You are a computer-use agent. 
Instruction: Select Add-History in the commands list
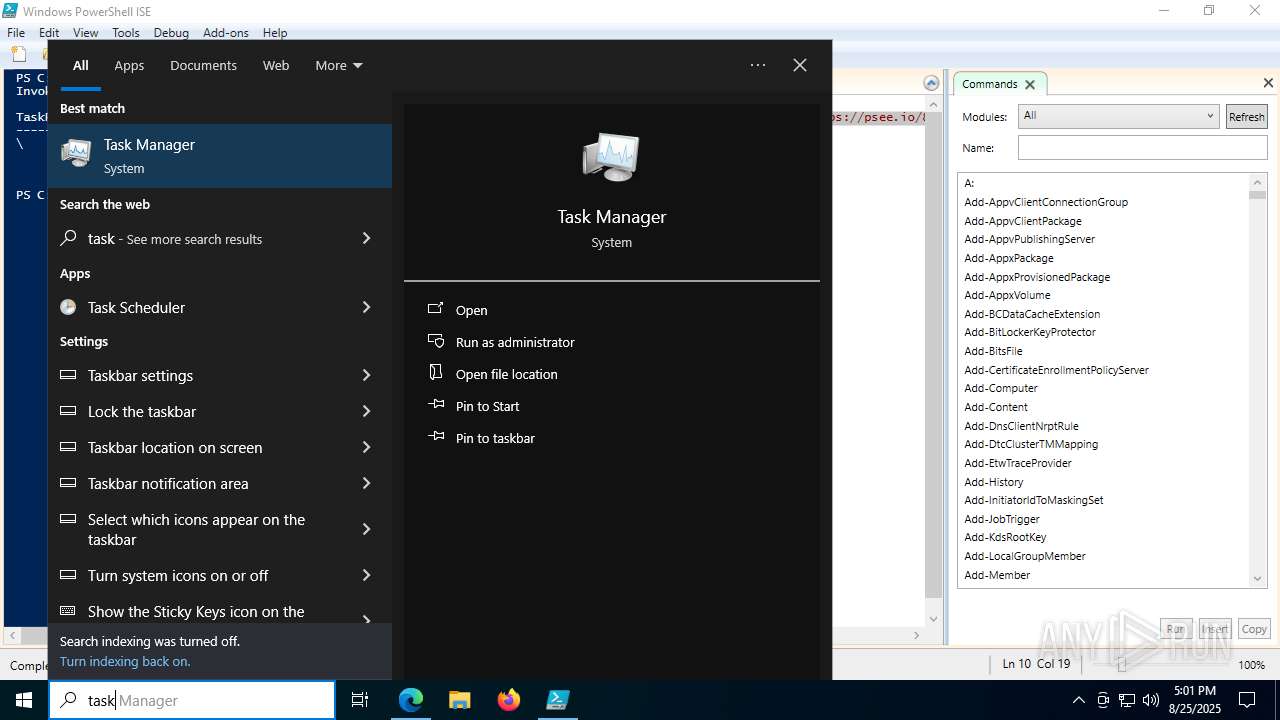(994, 482)
